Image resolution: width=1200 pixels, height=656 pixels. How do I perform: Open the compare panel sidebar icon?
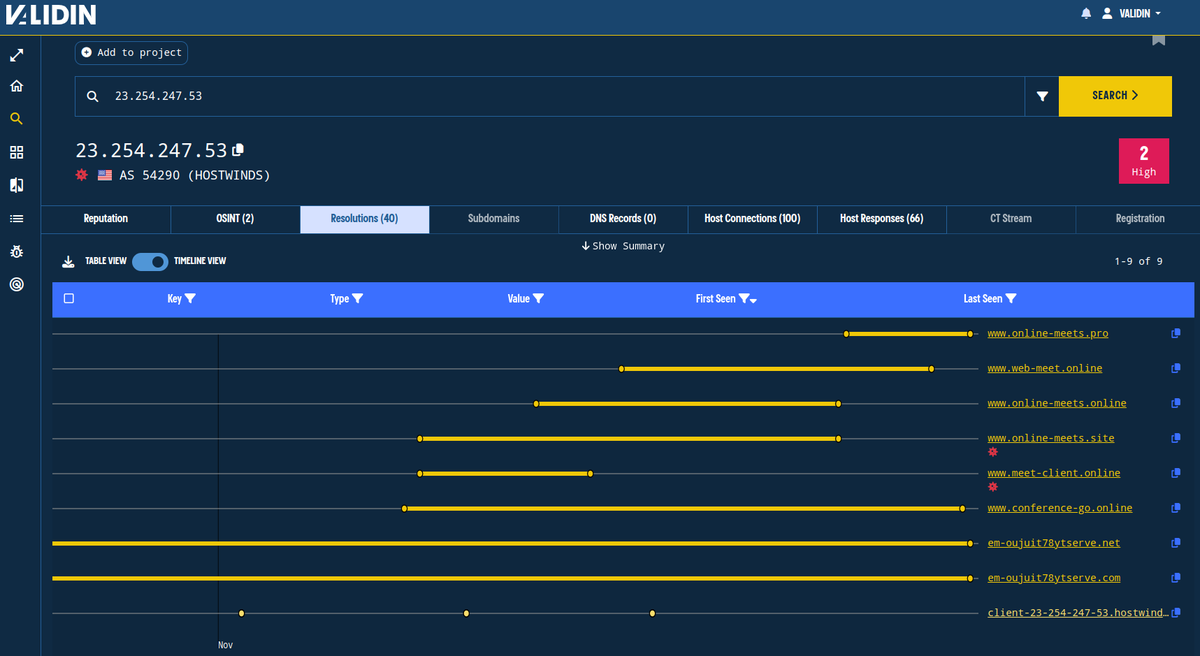(16, 185)
